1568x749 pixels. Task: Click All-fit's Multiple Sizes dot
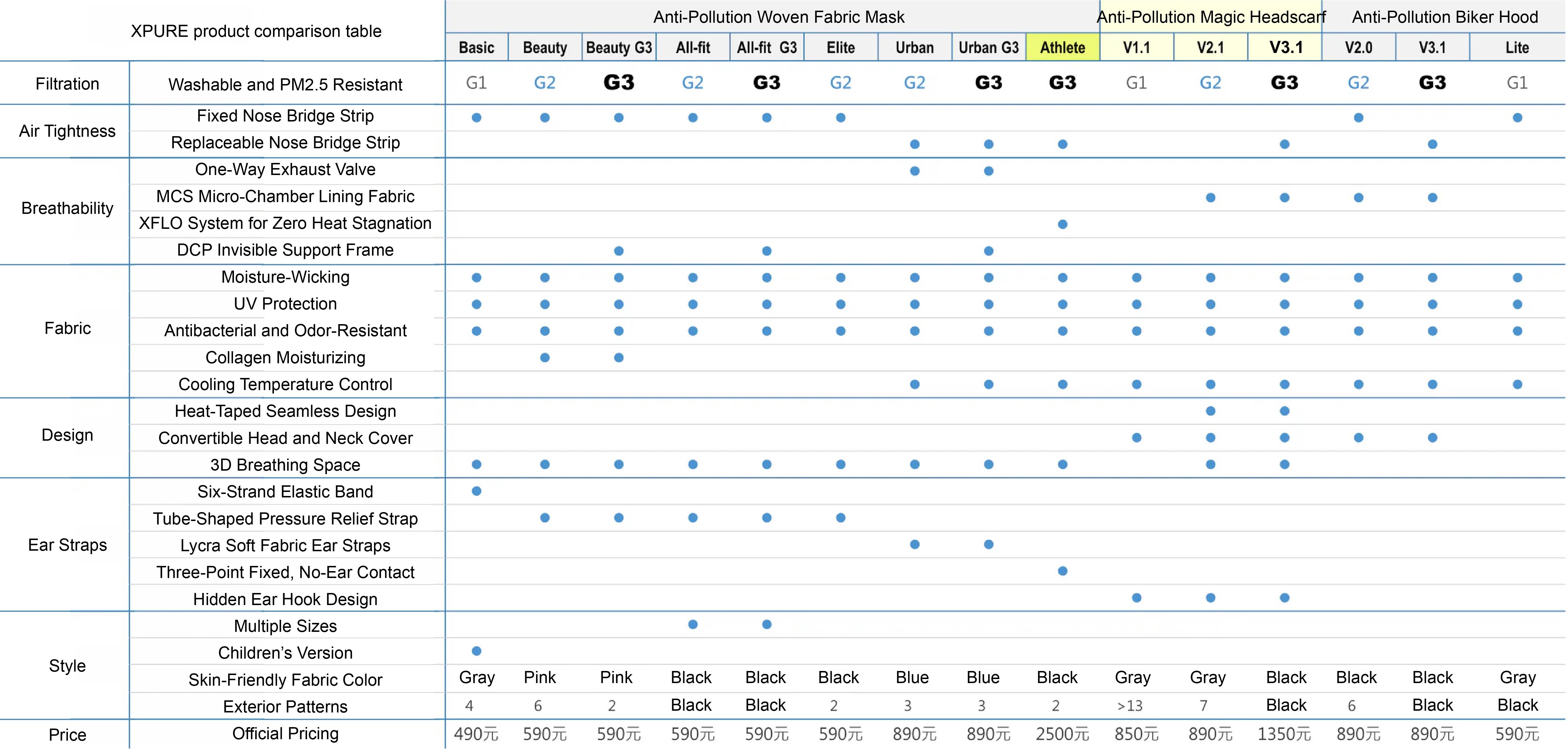click(x=693, y=624)
